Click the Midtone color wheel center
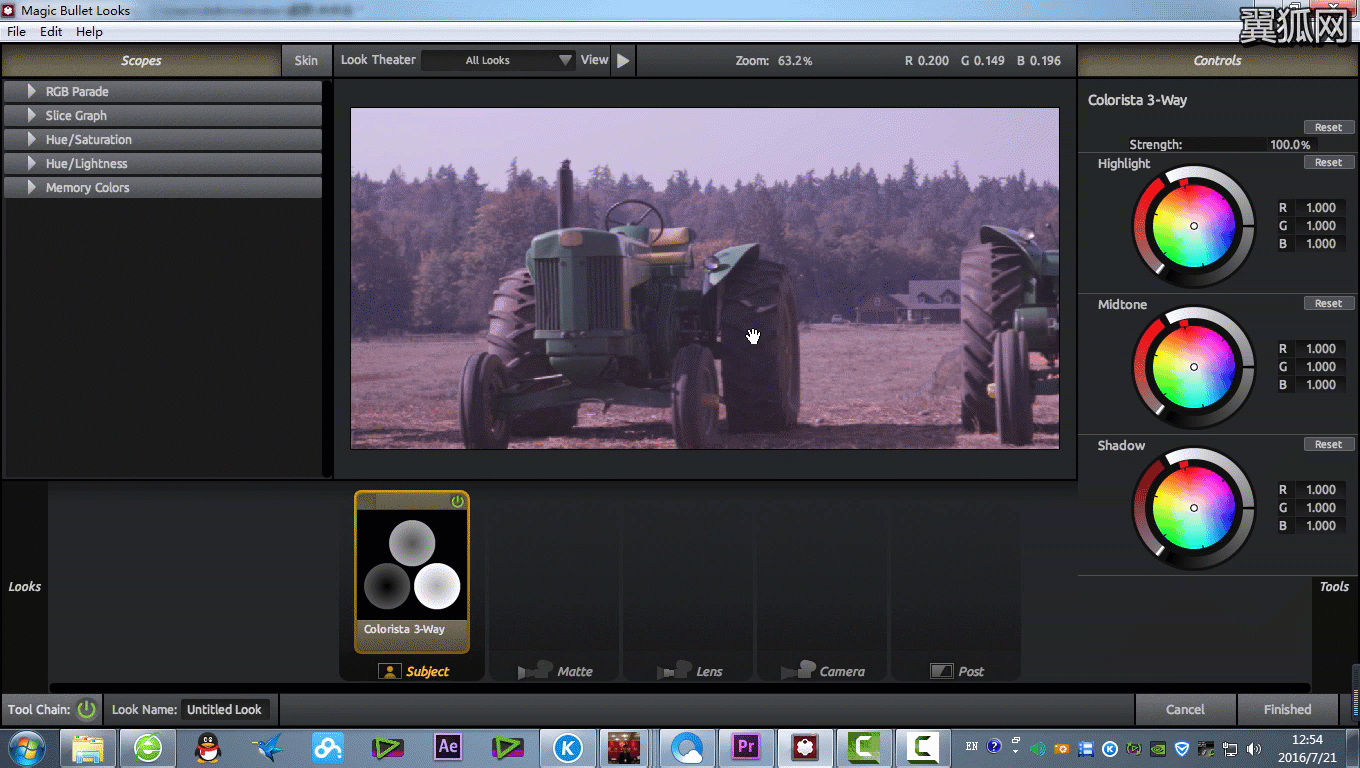Viewport: 1360px width, 768px height. point(1193,367)
